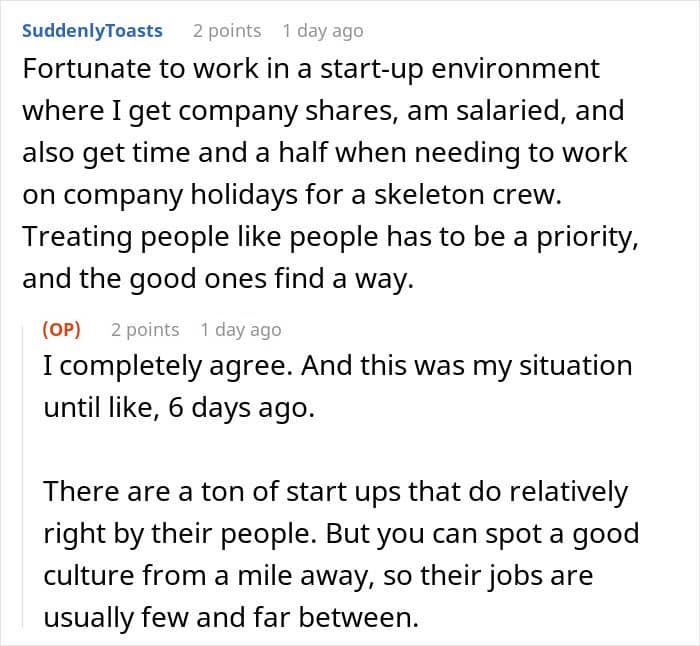Click the reply line 'I completely agree'
The height and width of the screenshot is (646, 700).
pyautogui.click(x=338, y=367)
